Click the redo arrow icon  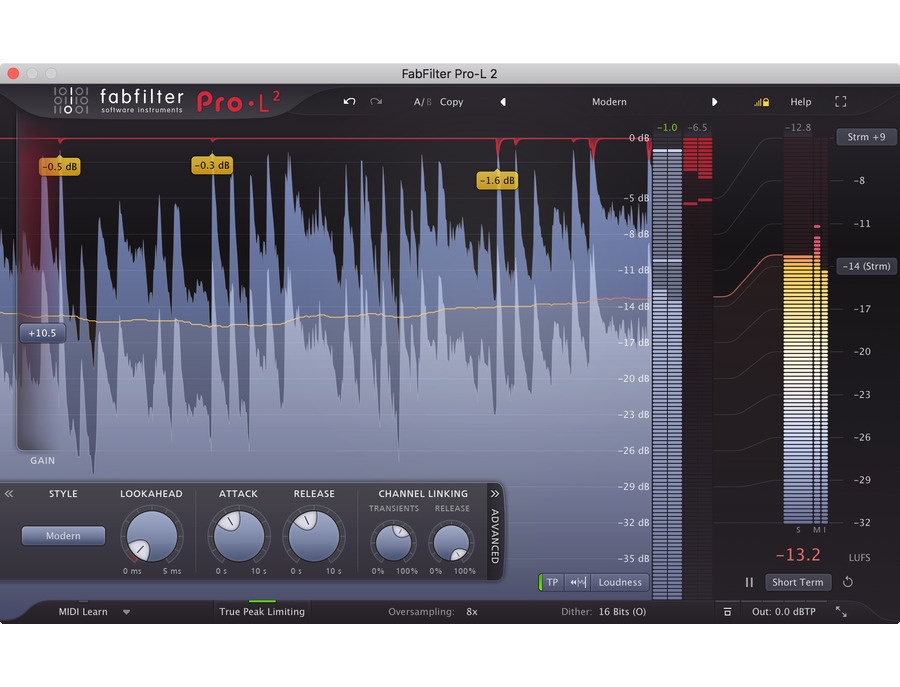click(376, 102)
